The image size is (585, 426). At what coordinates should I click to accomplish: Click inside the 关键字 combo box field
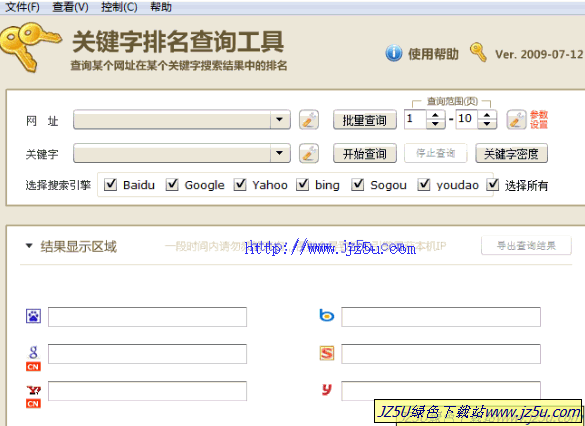click(172, 153)
